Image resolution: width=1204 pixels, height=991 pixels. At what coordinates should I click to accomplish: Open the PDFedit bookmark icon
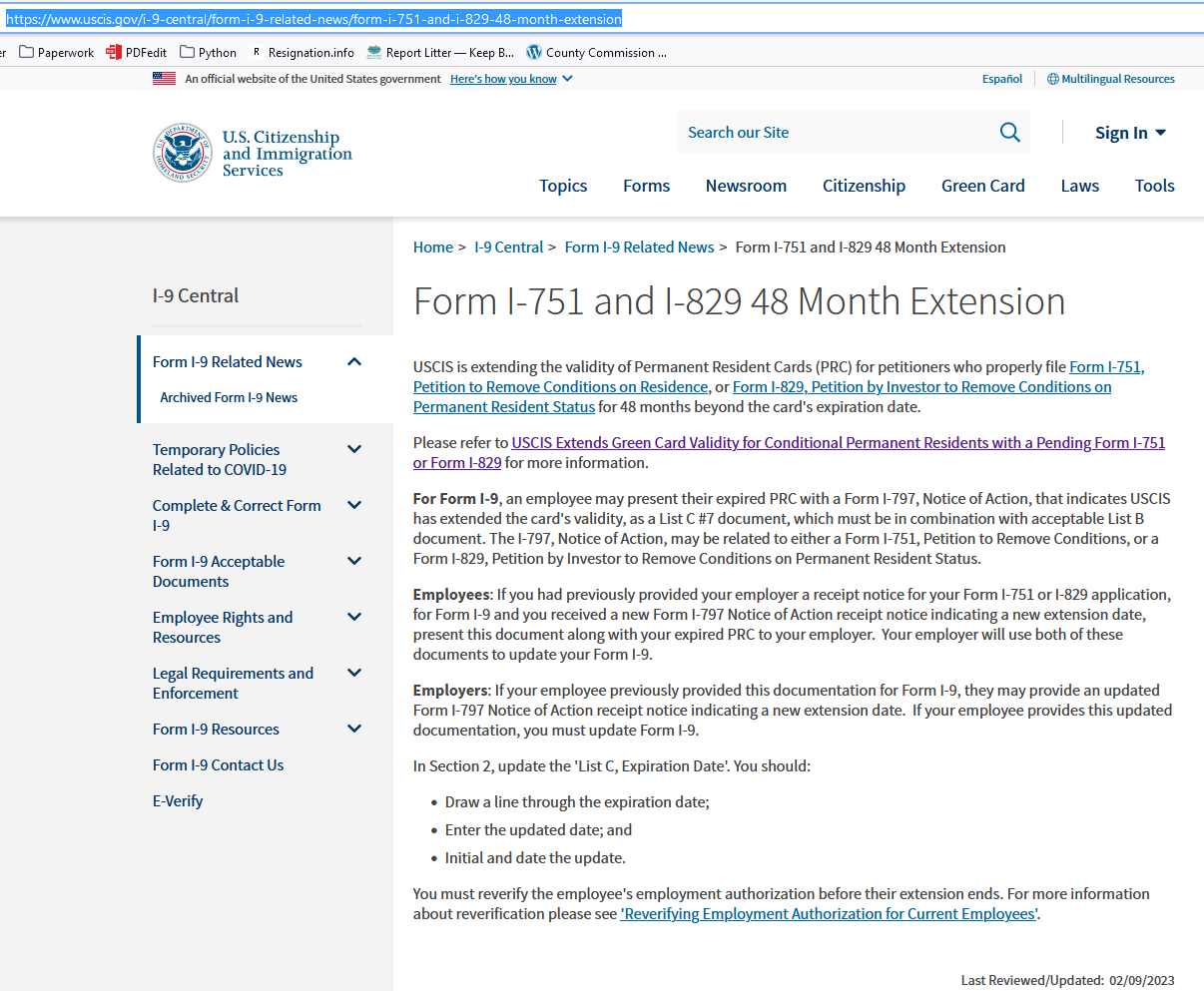[x=114, y=52]
